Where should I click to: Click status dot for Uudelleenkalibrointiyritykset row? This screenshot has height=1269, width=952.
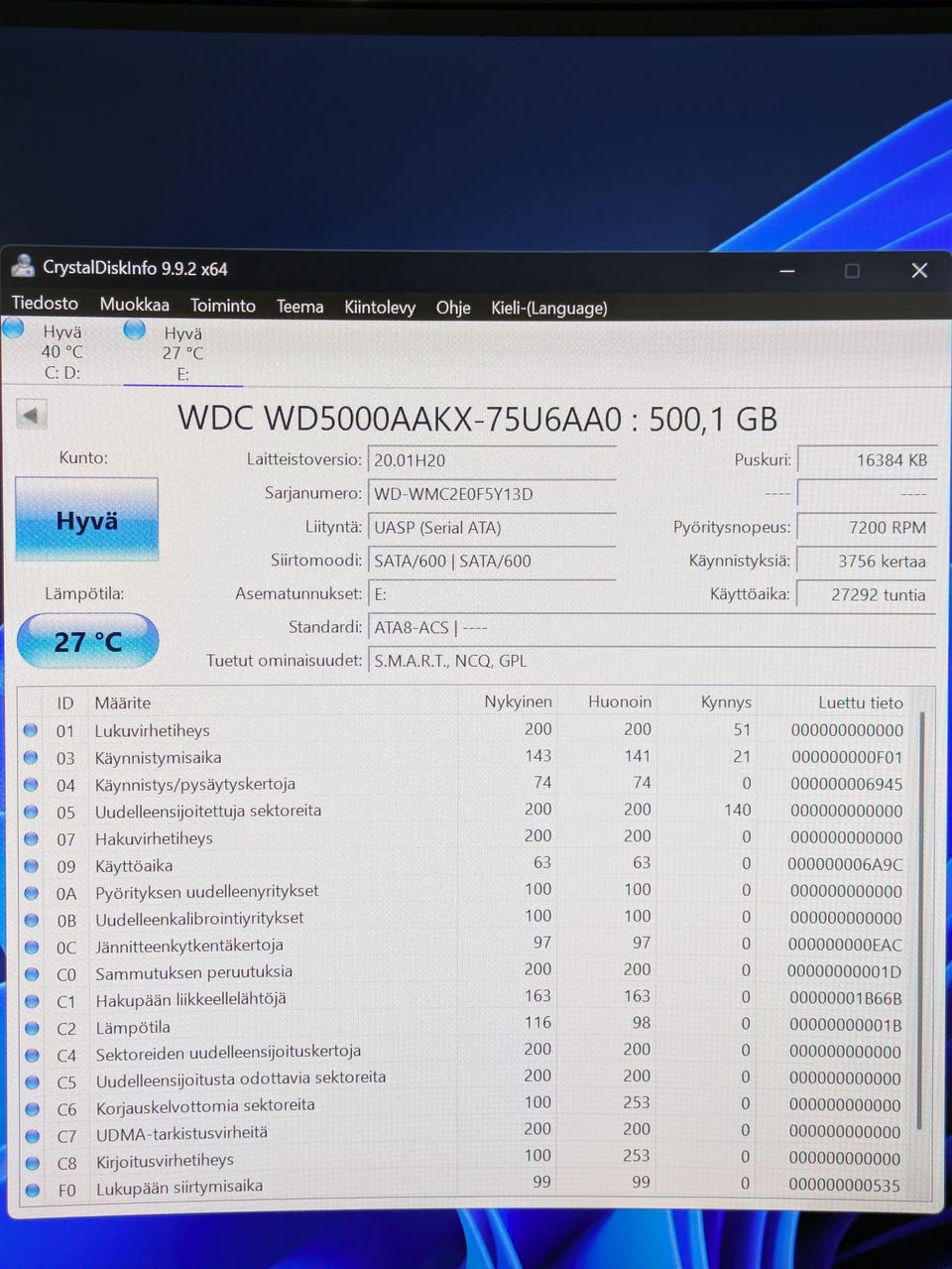coord(31,919)
